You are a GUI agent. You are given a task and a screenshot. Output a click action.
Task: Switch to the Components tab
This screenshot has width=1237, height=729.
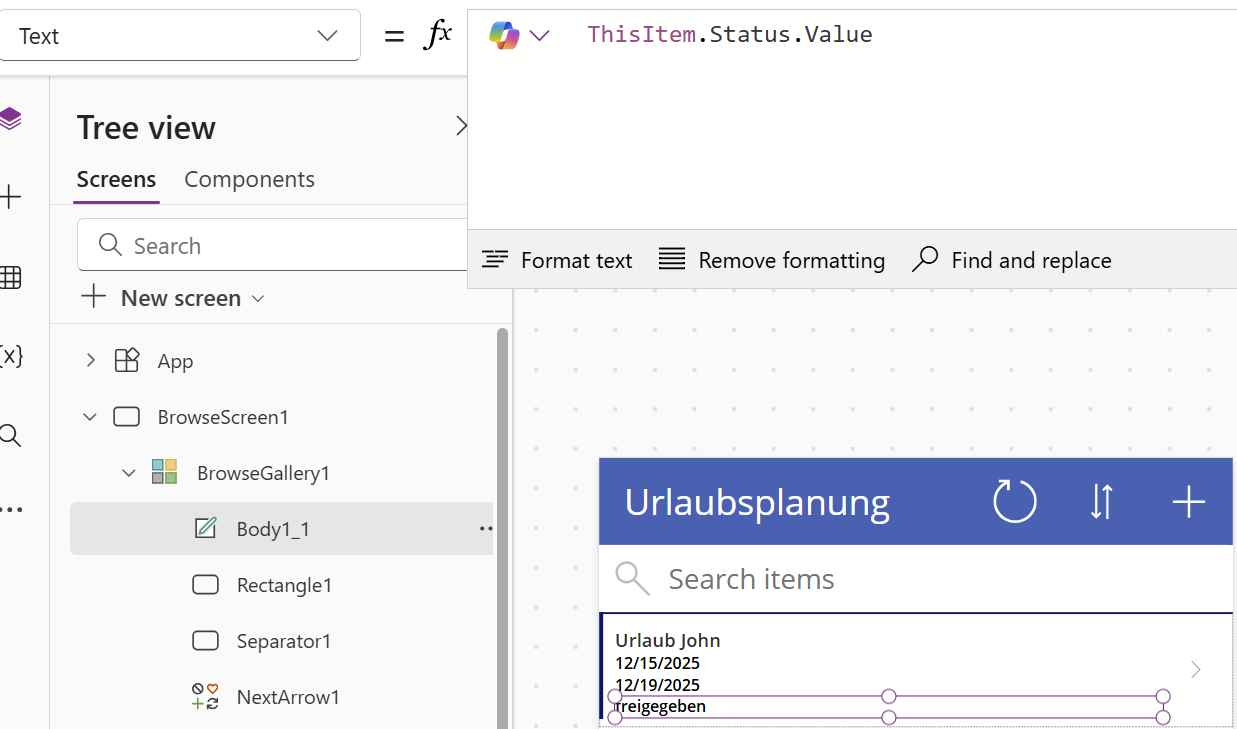249,179
